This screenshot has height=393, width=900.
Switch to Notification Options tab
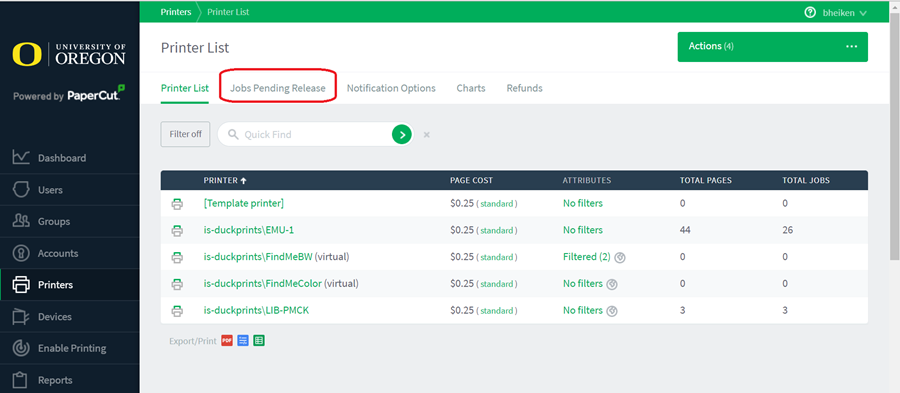coord(391,88)
